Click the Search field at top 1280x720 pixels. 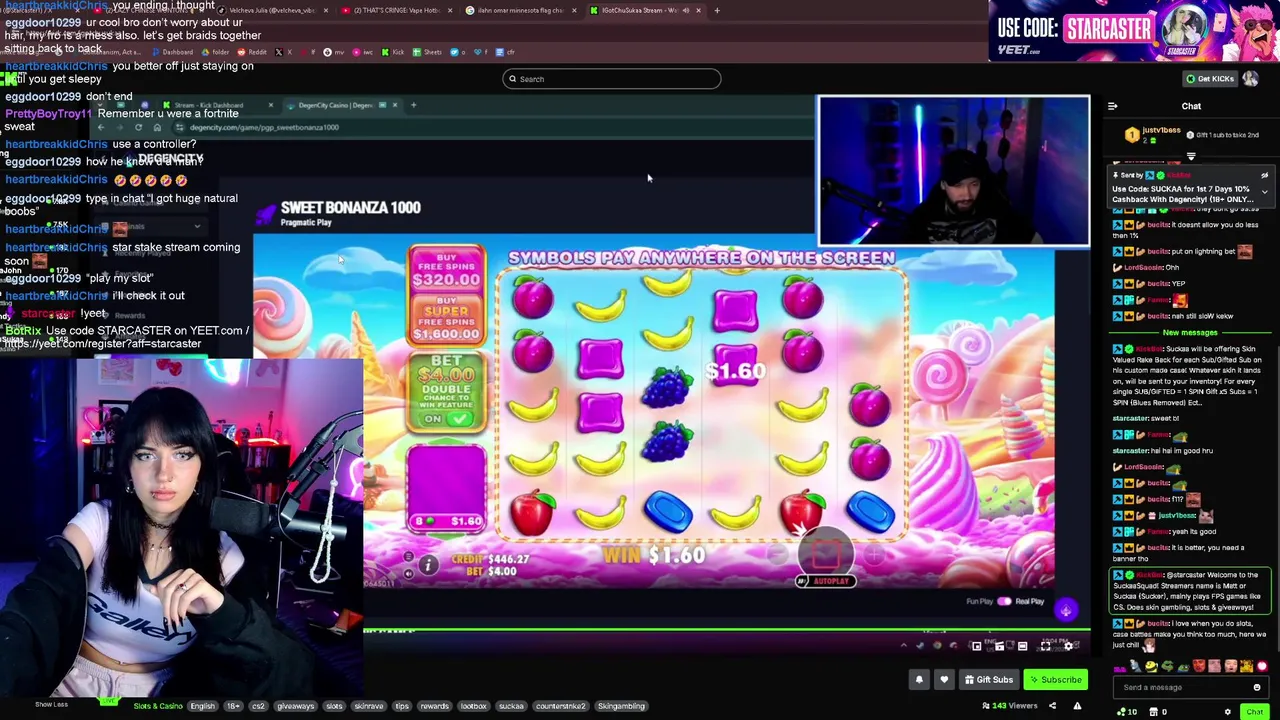pos(611,79)
